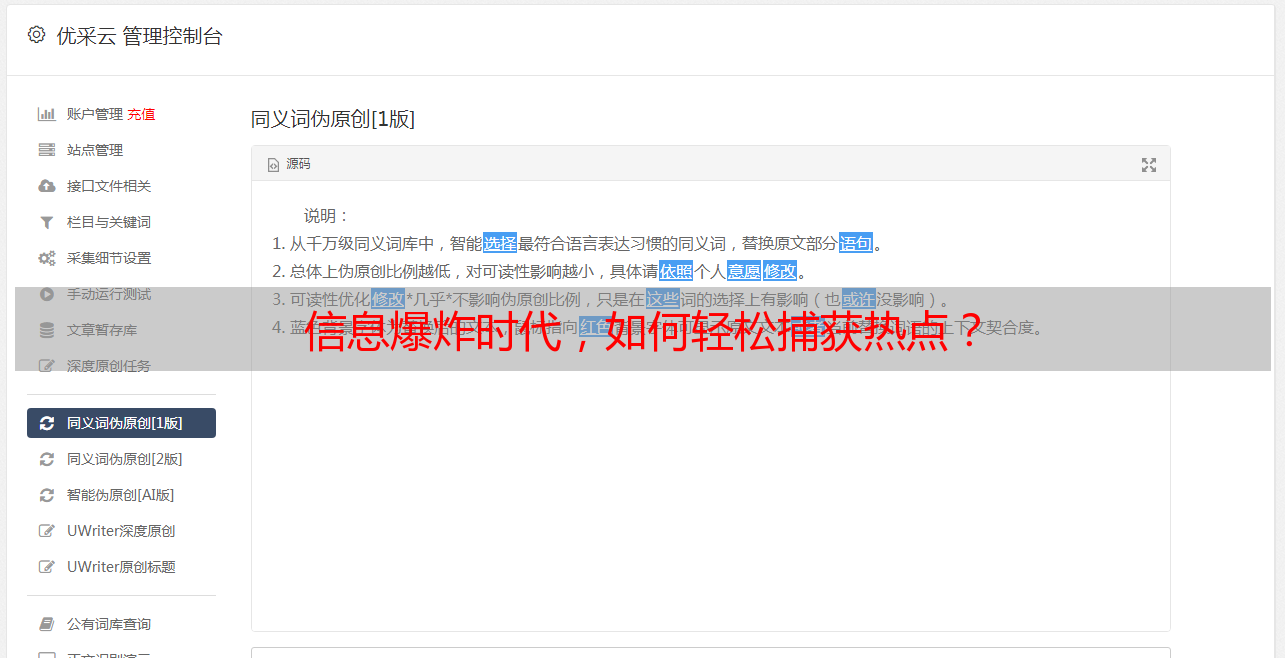This screenshot has width=1285, height=658.
Task: Click the 源码 source code button
Action: (x=289, y=164)
